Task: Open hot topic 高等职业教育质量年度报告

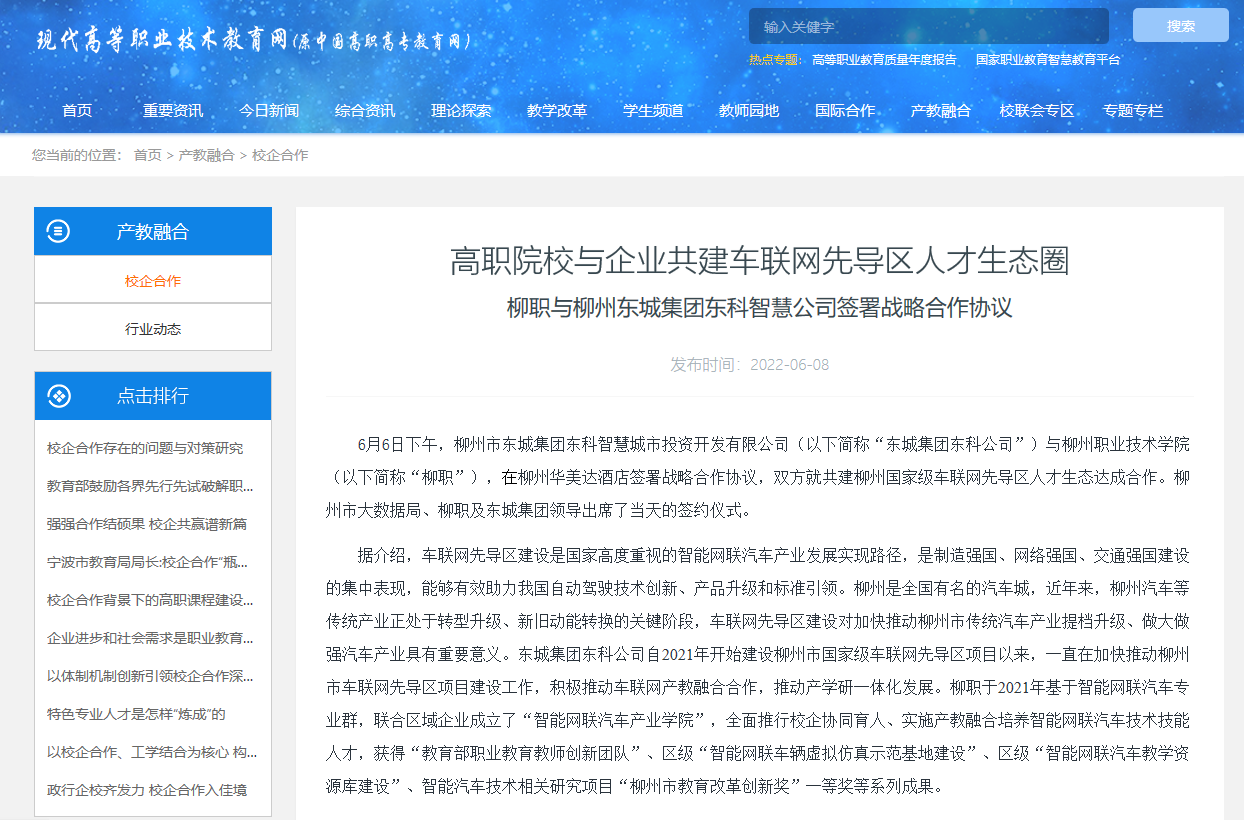Action: pos(884,60)
